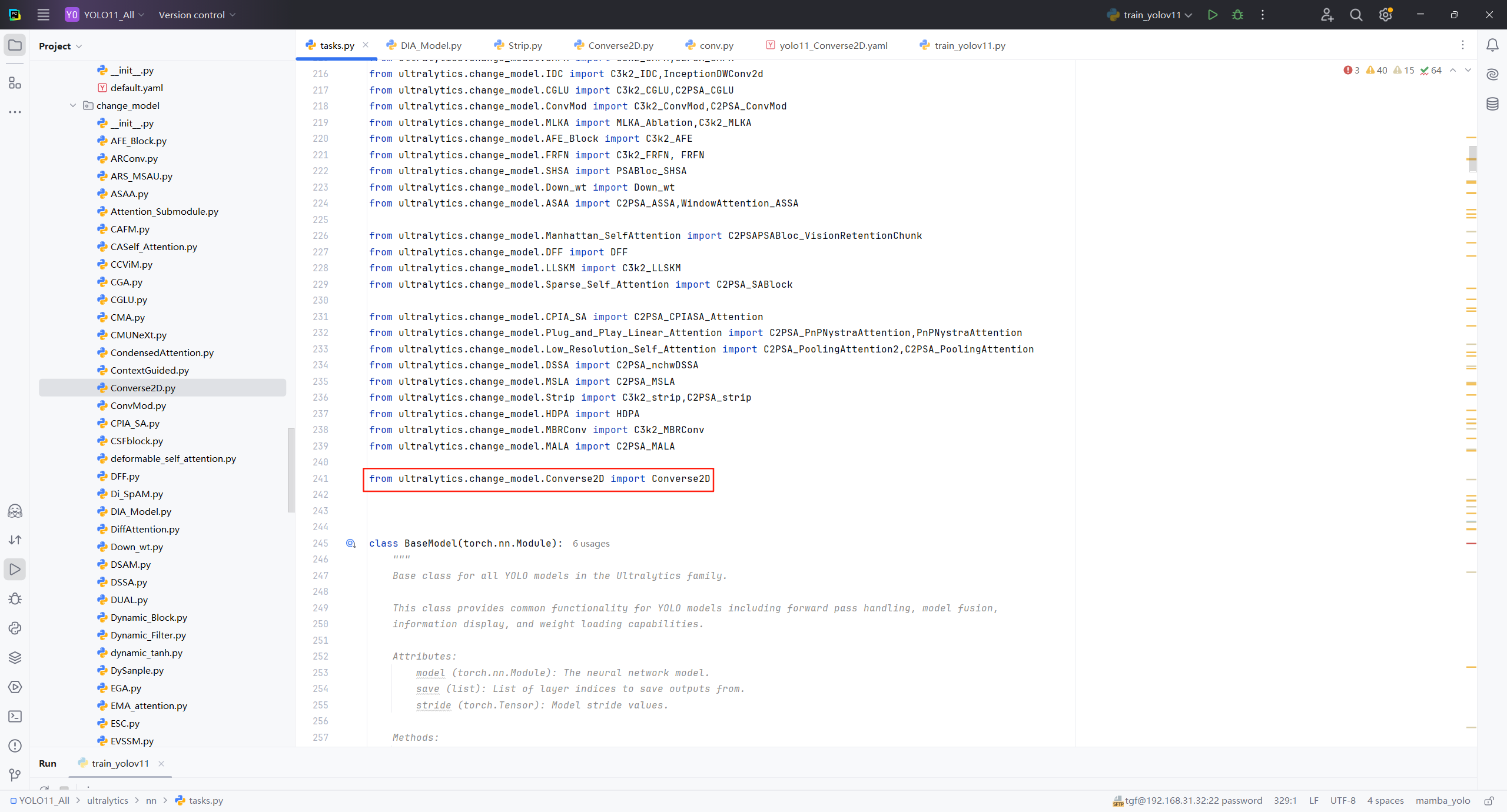Click the green Run button in toolbar
Image resolution: width=1507 pixels, height=812 pixels.
click(1212, 15)
